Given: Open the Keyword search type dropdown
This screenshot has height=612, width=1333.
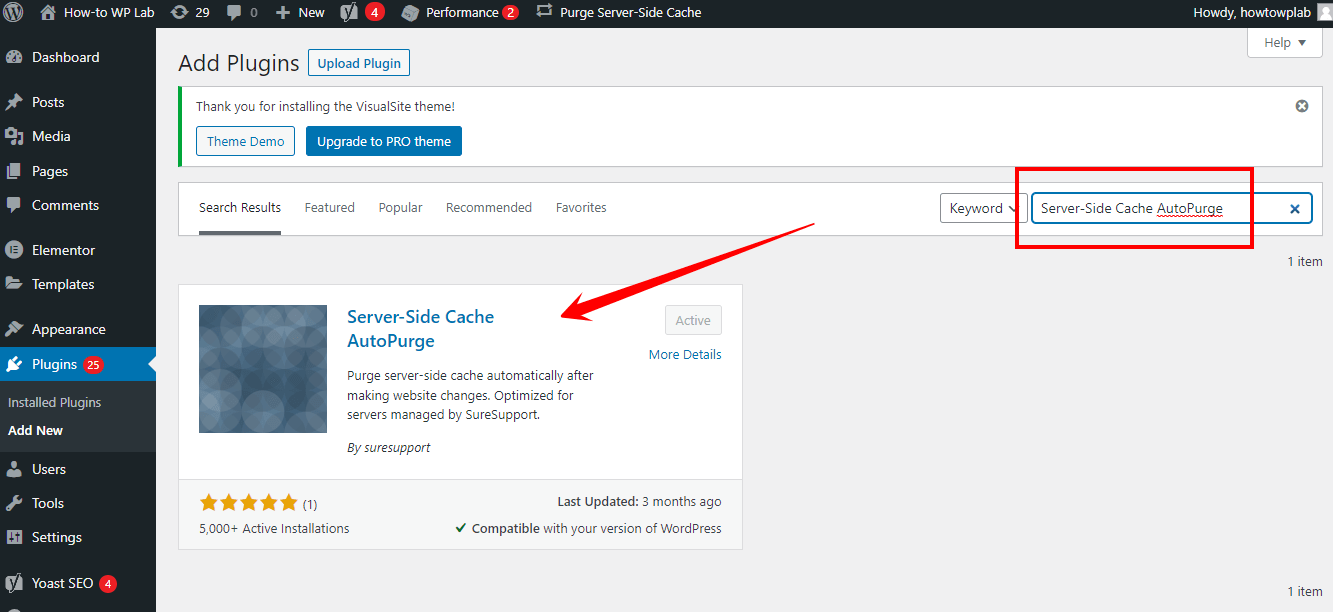Looking at the screenshot, I should click(x=983, y=208).
